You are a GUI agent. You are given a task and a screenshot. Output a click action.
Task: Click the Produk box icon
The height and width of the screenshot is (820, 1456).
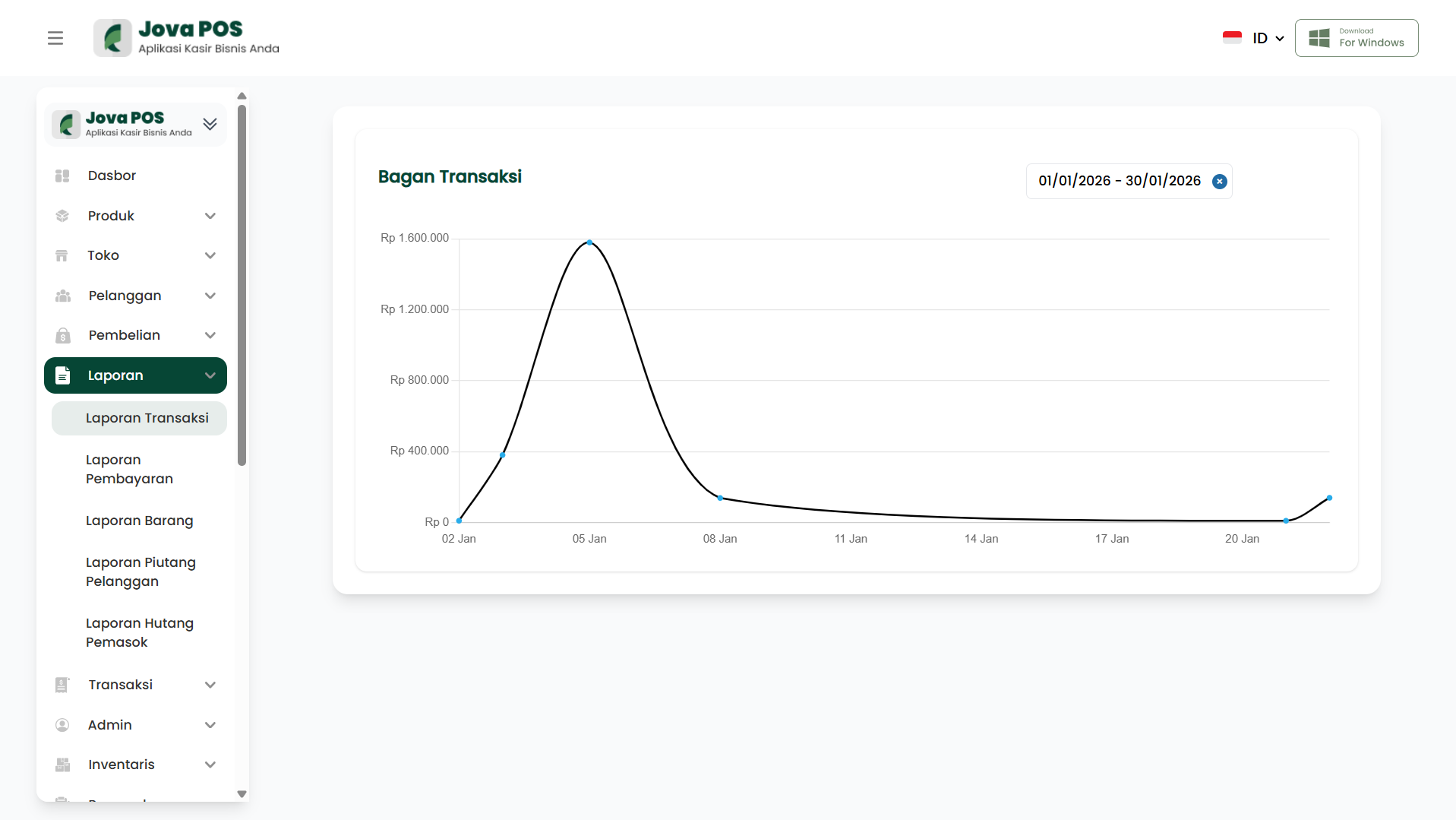click(x=62, y=216)
